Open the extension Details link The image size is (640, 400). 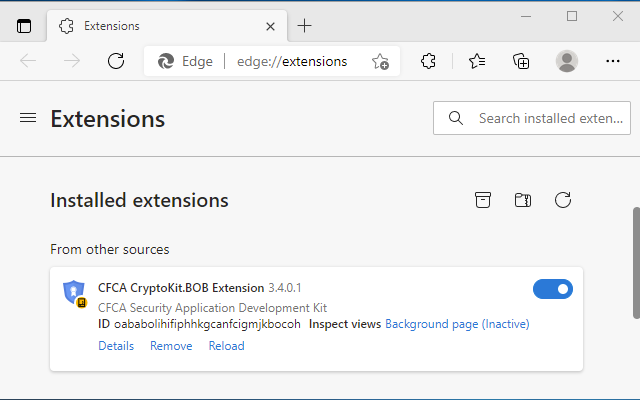click(116, 346)
